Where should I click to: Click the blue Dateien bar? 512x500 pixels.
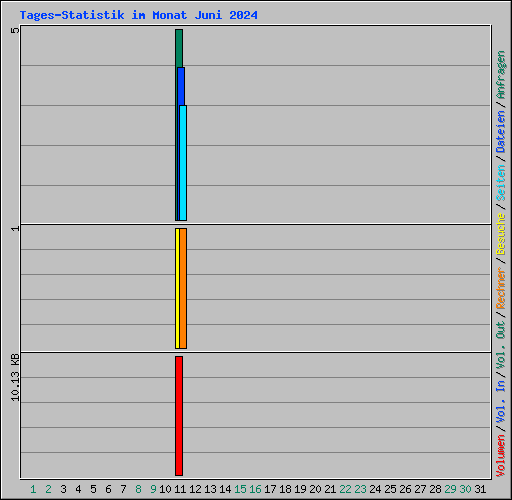pos(181,86)
